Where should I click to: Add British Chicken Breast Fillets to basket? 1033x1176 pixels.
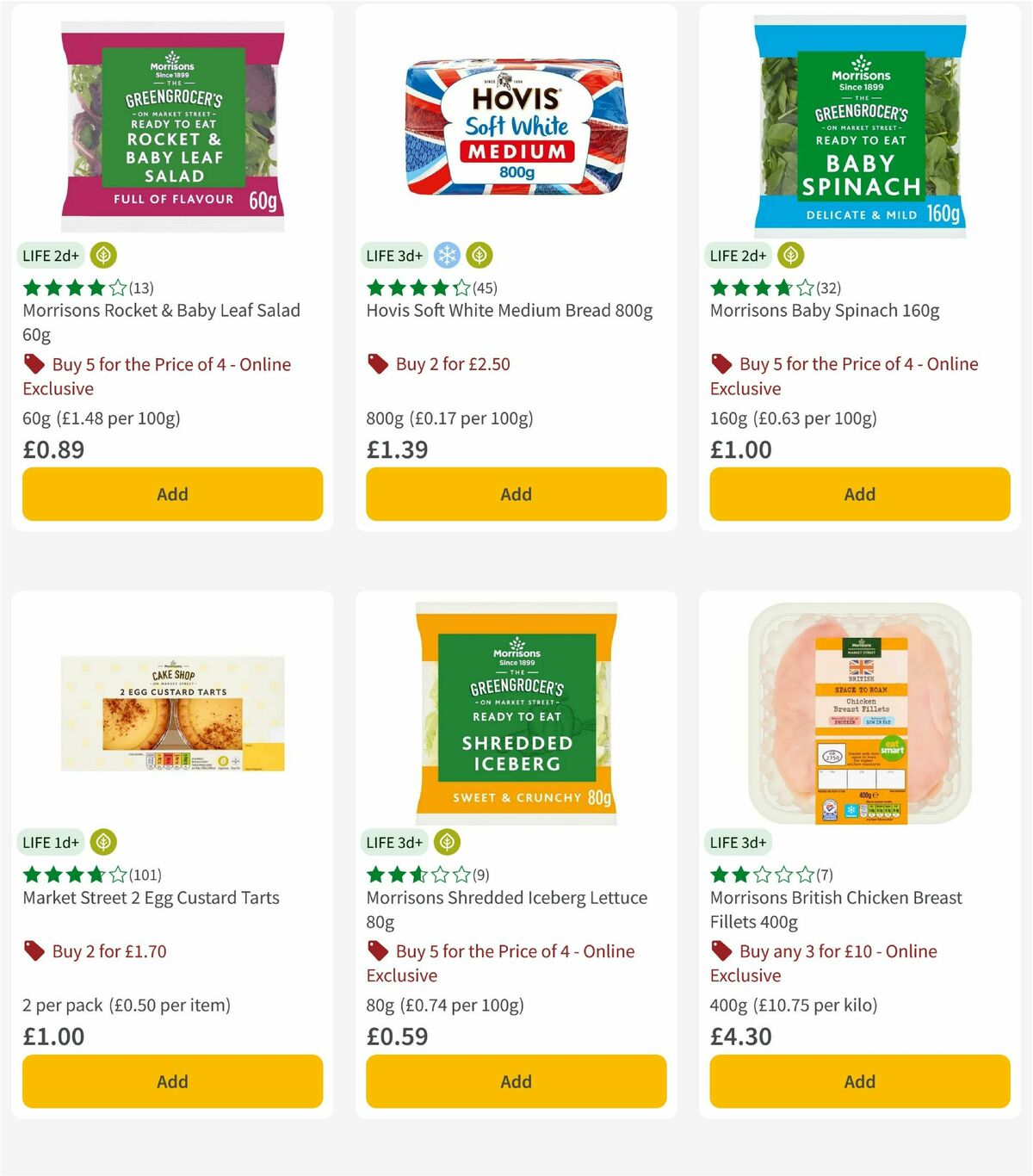(859, 1081)
